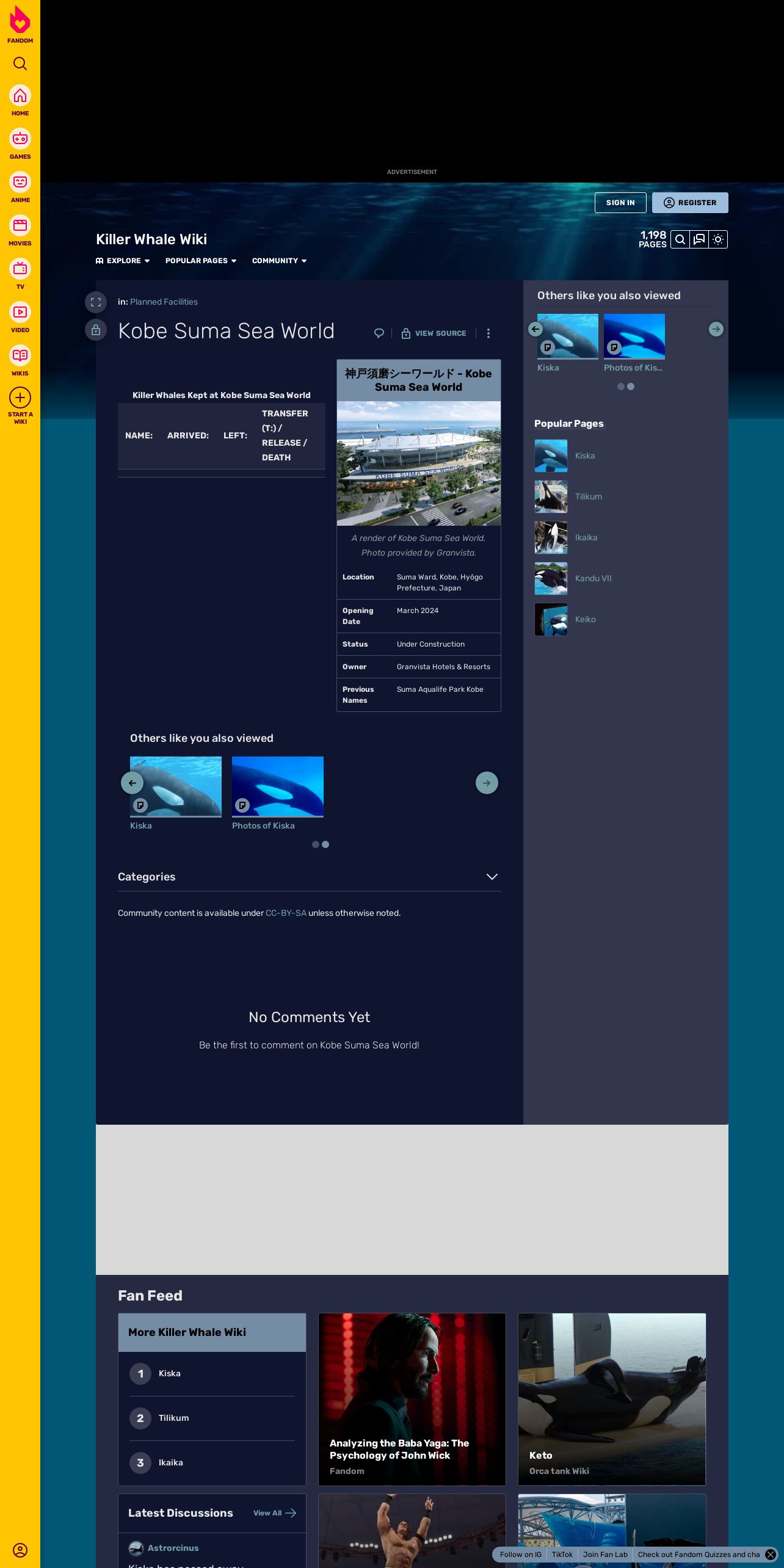Open the comments speech bubble icon by title
This screenshot has height=1568, width=784.
[x=379, y=333]
